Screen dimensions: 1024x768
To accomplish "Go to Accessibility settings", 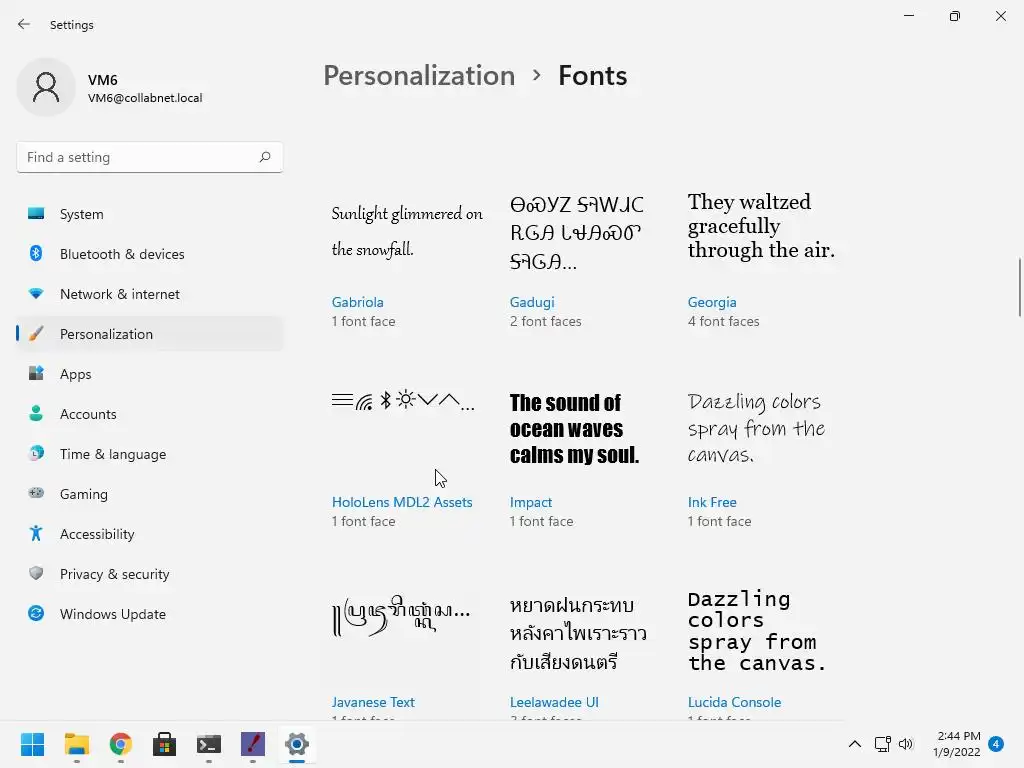I will (150, 534).
